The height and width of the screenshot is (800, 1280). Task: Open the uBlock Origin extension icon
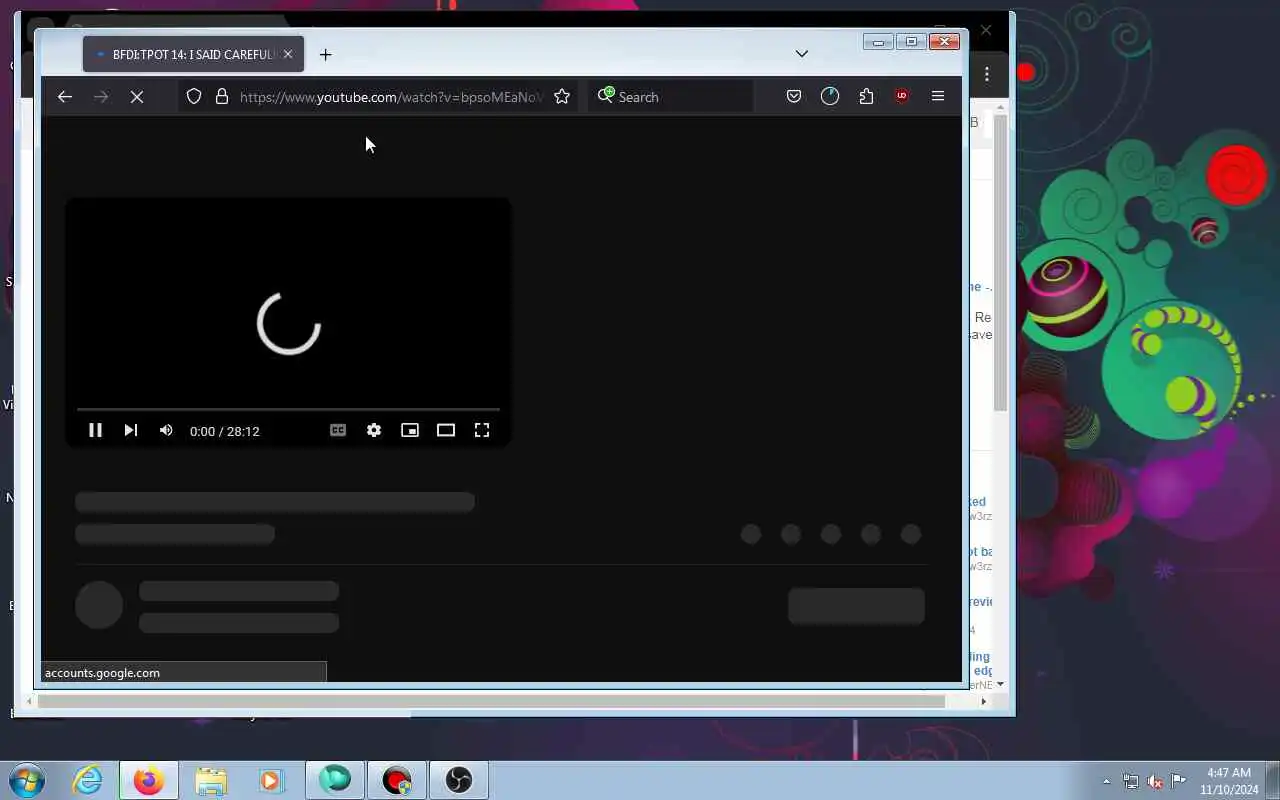pos(902,97)
